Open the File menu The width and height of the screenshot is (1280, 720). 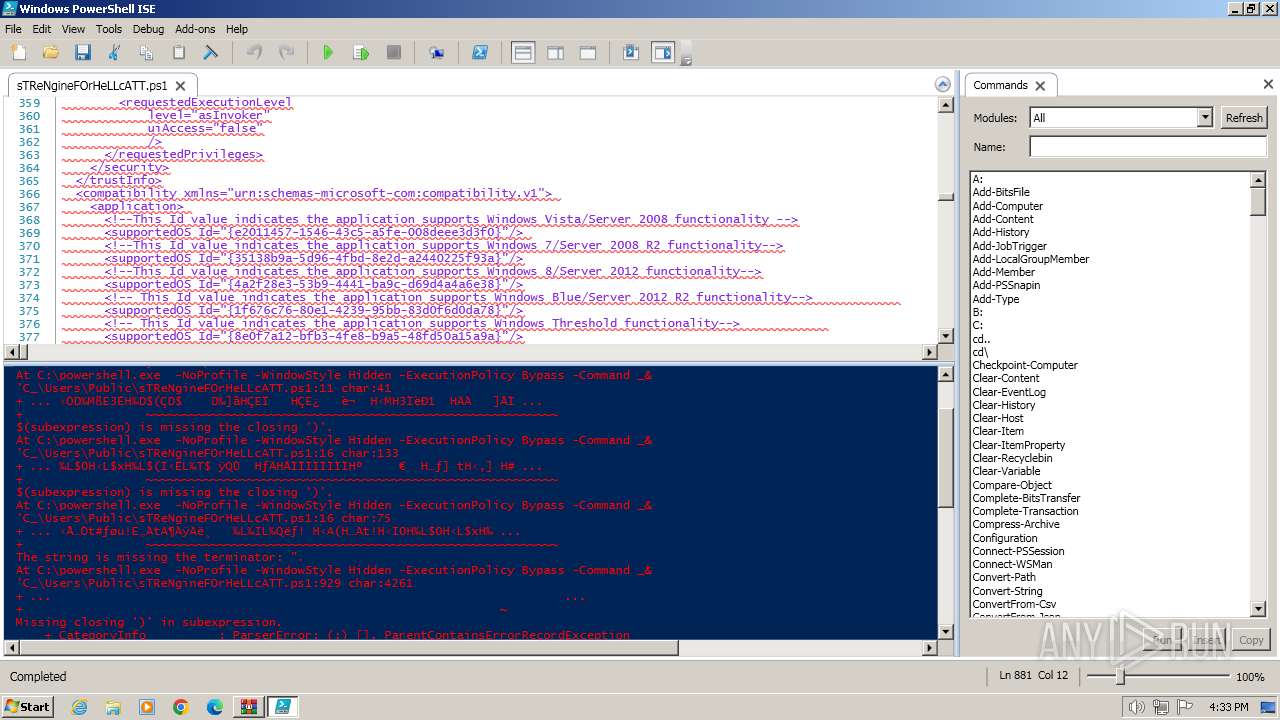coord(13,29)
